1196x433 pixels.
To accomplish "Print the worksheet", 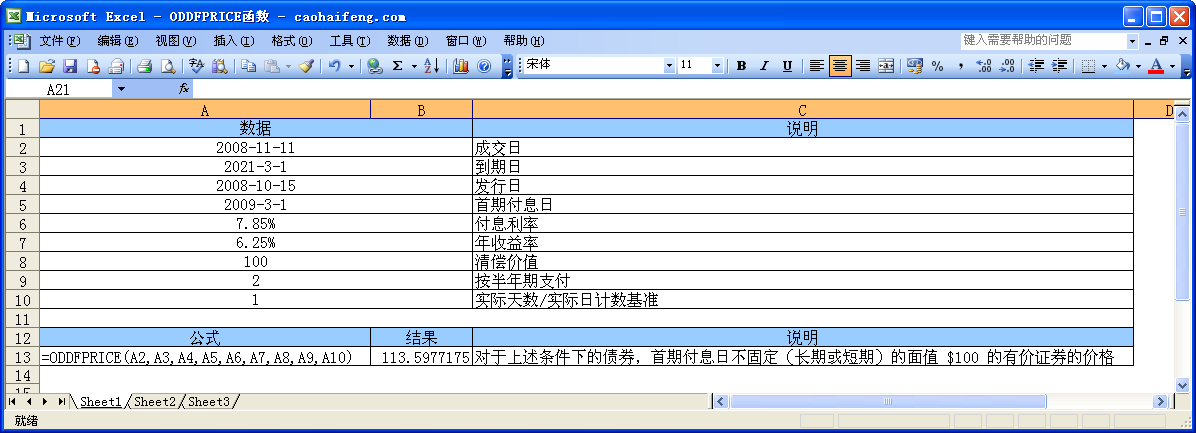I will [145, 66].
